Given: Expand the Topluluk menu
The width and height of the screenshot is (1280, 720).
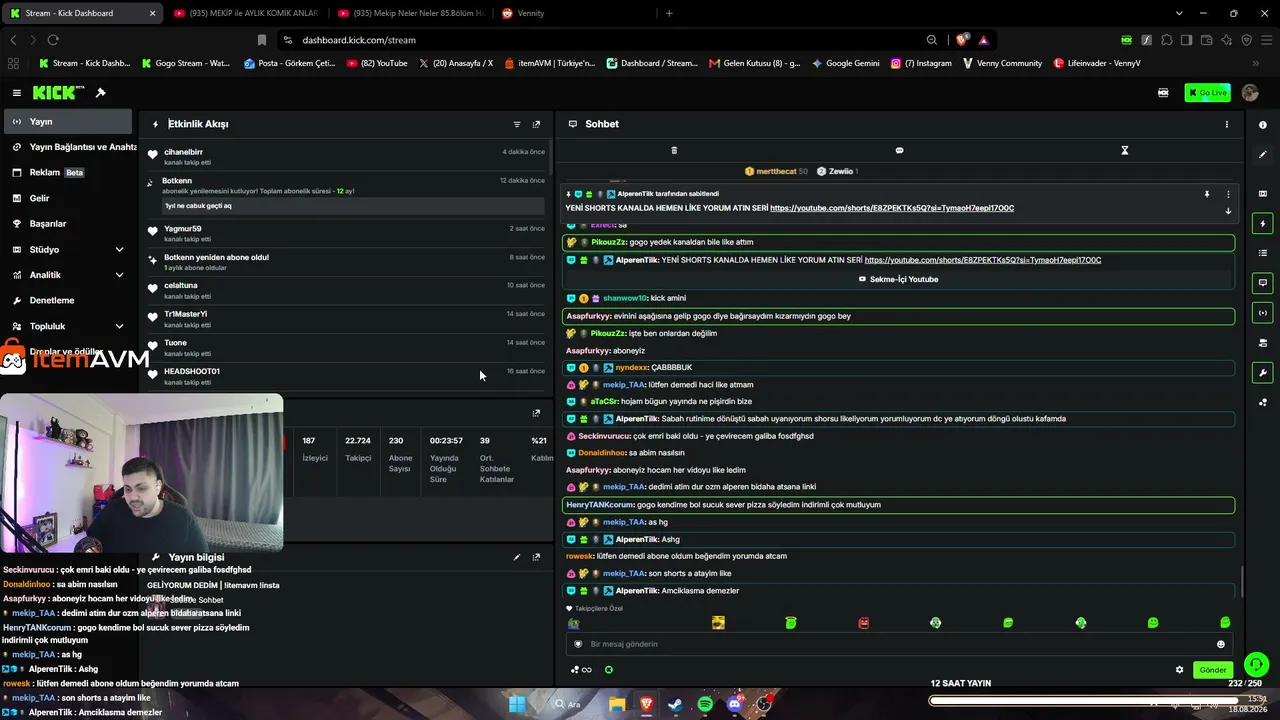Looking at the screenshot, I should (67, 326).
